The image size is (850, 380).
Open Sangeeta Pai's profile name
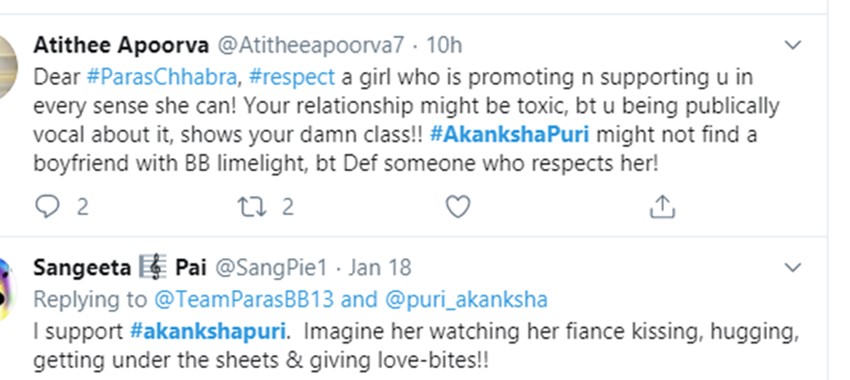(120, 267)
